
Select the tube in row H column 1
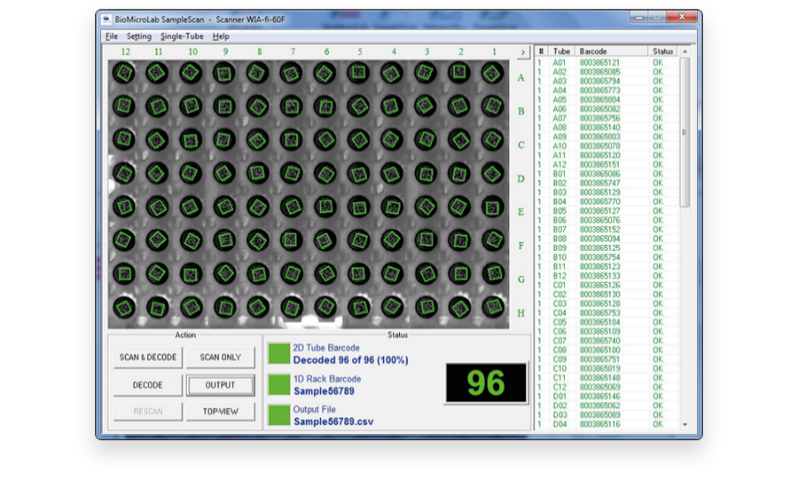tap(493, 307)
